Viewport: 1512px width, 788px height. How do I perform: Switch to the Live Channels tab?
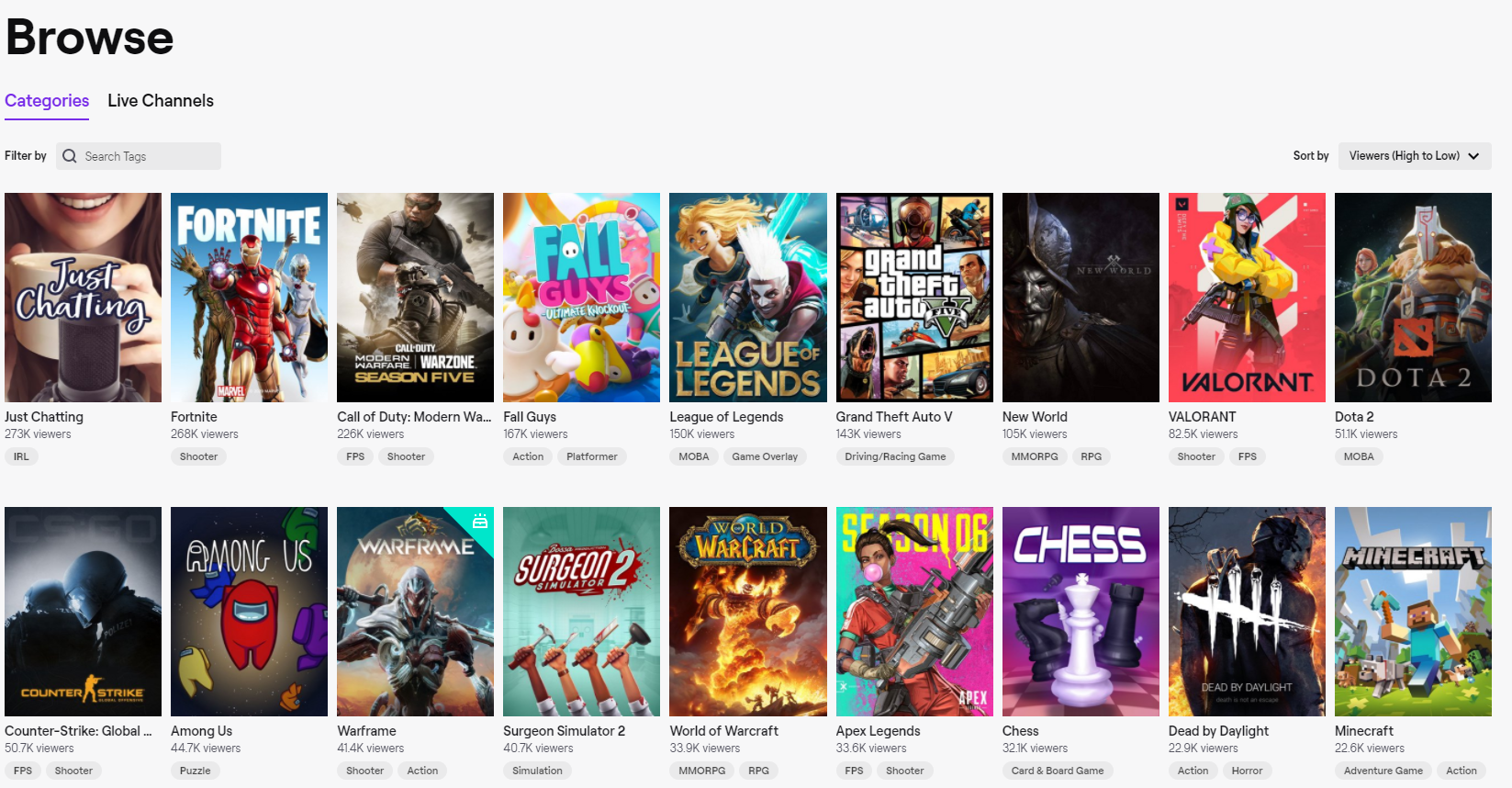pos(161,101)
